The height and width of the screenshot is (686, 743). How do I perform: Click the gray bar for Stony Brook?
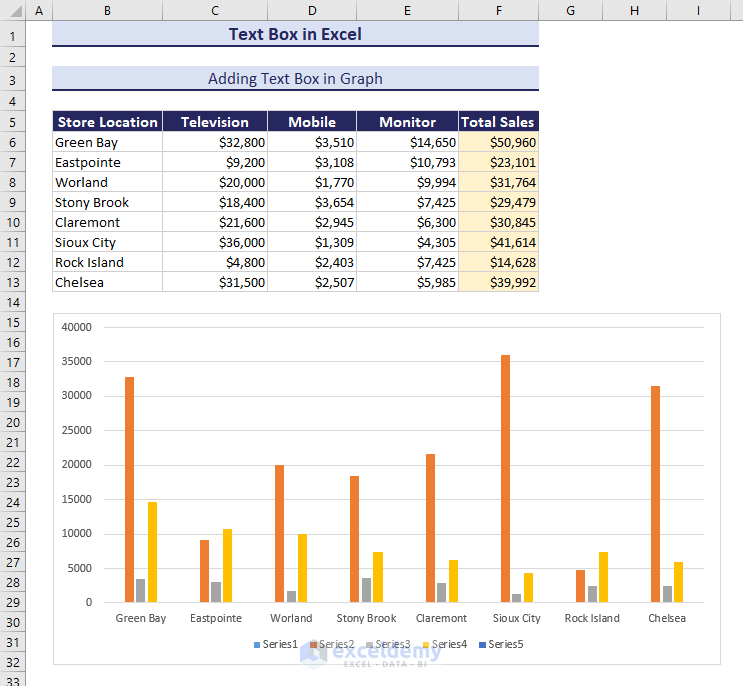[x=366, y=590]
